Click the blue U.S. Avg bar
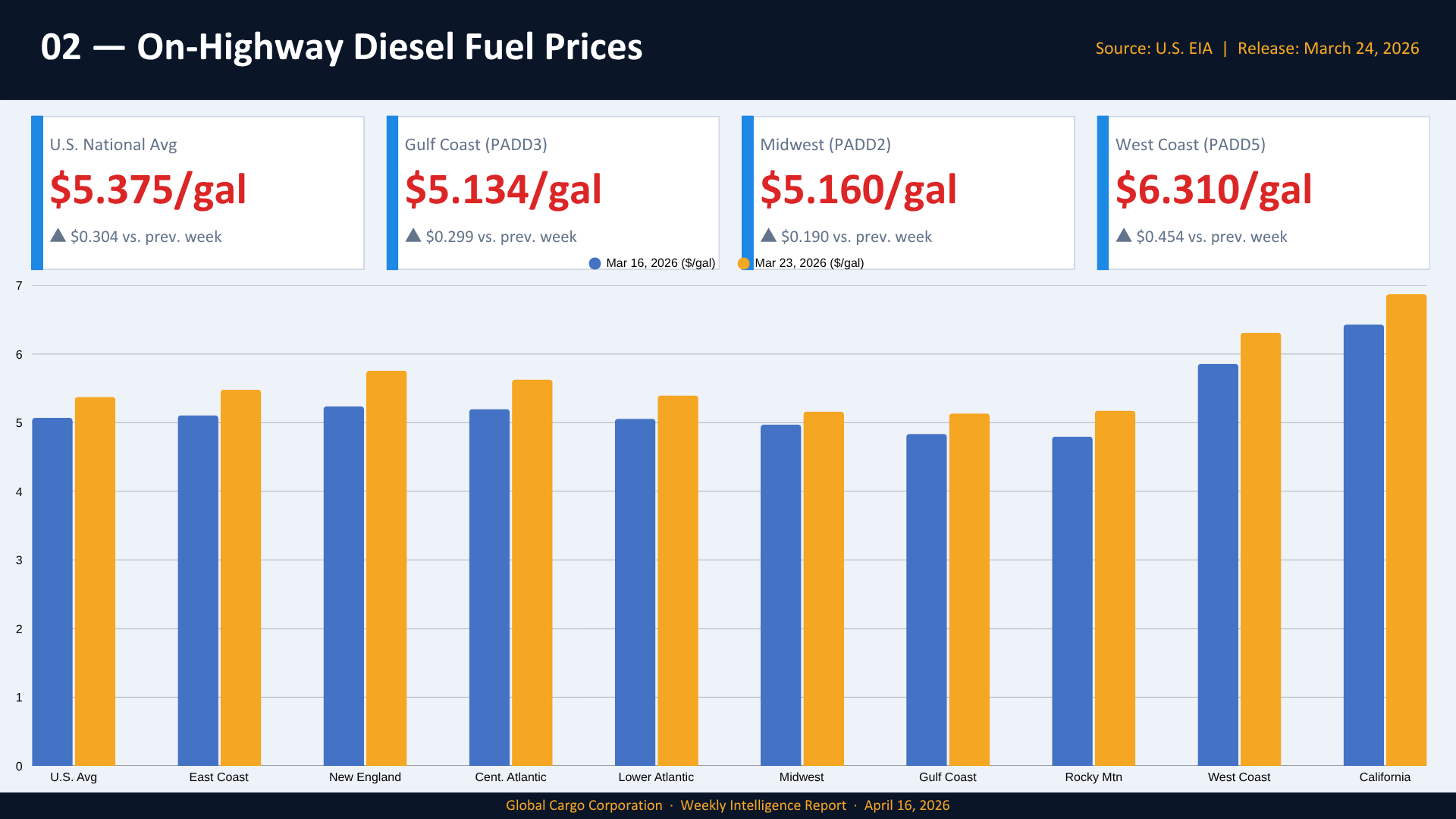 [x=52, y=591]
